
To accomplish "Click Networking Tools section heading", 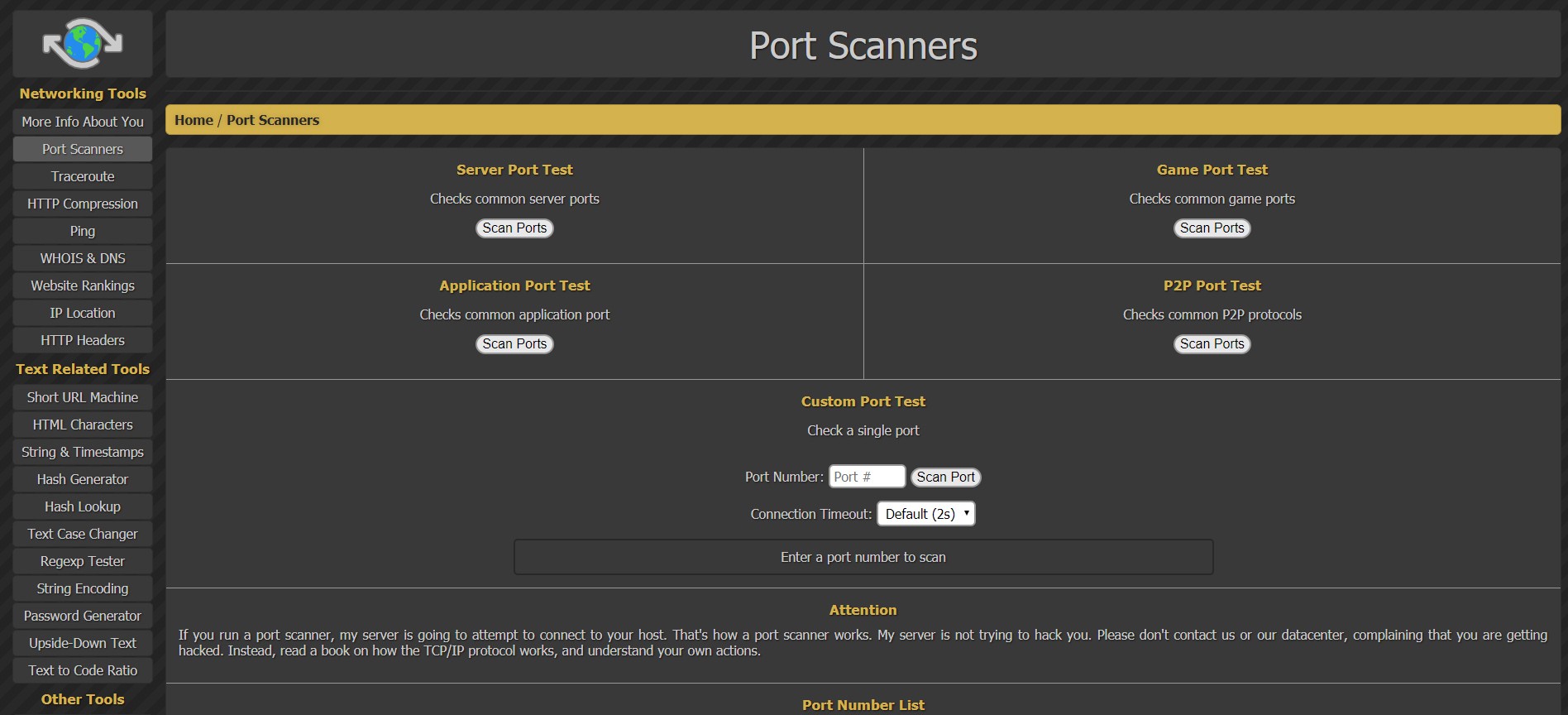I will coord(83,94).
